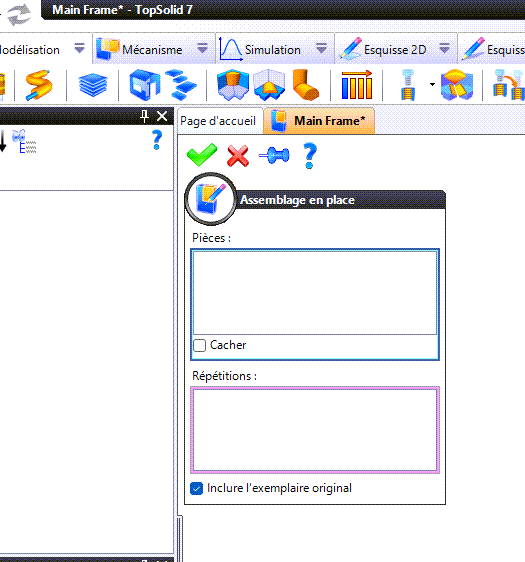Click the refresh arrows icon in title bar
This screenshot has height=562, width=525.
[19, 14]
